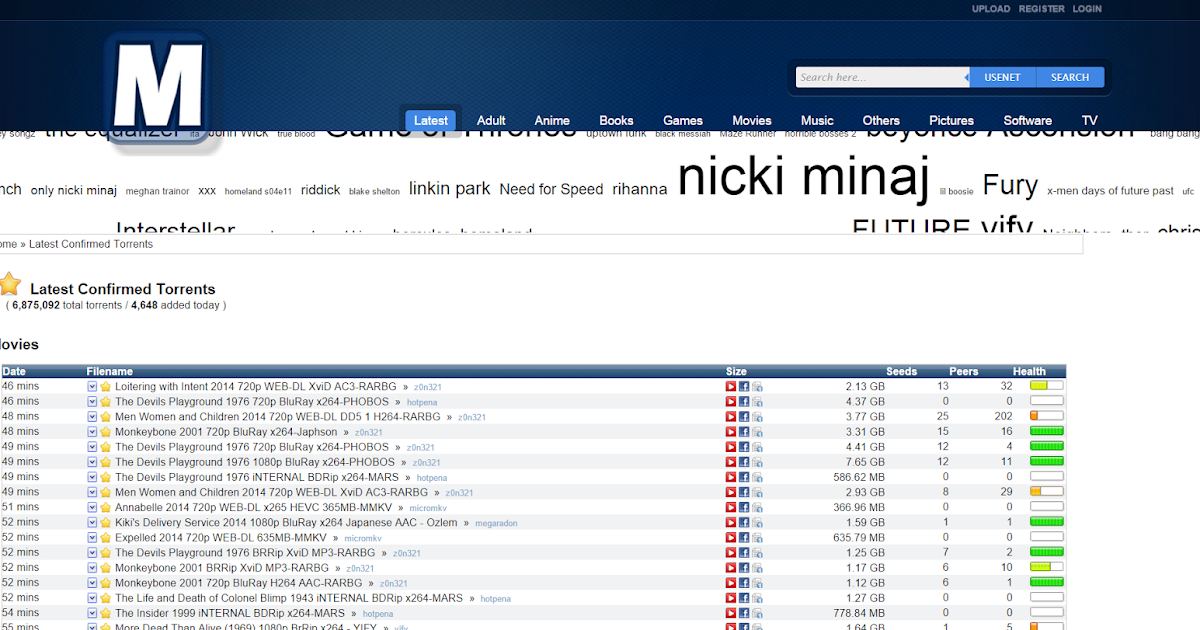Screen dimensions: 1200x630
Task: Click red play icon for Monkeybone 720p Japhson
Action: 731,432
